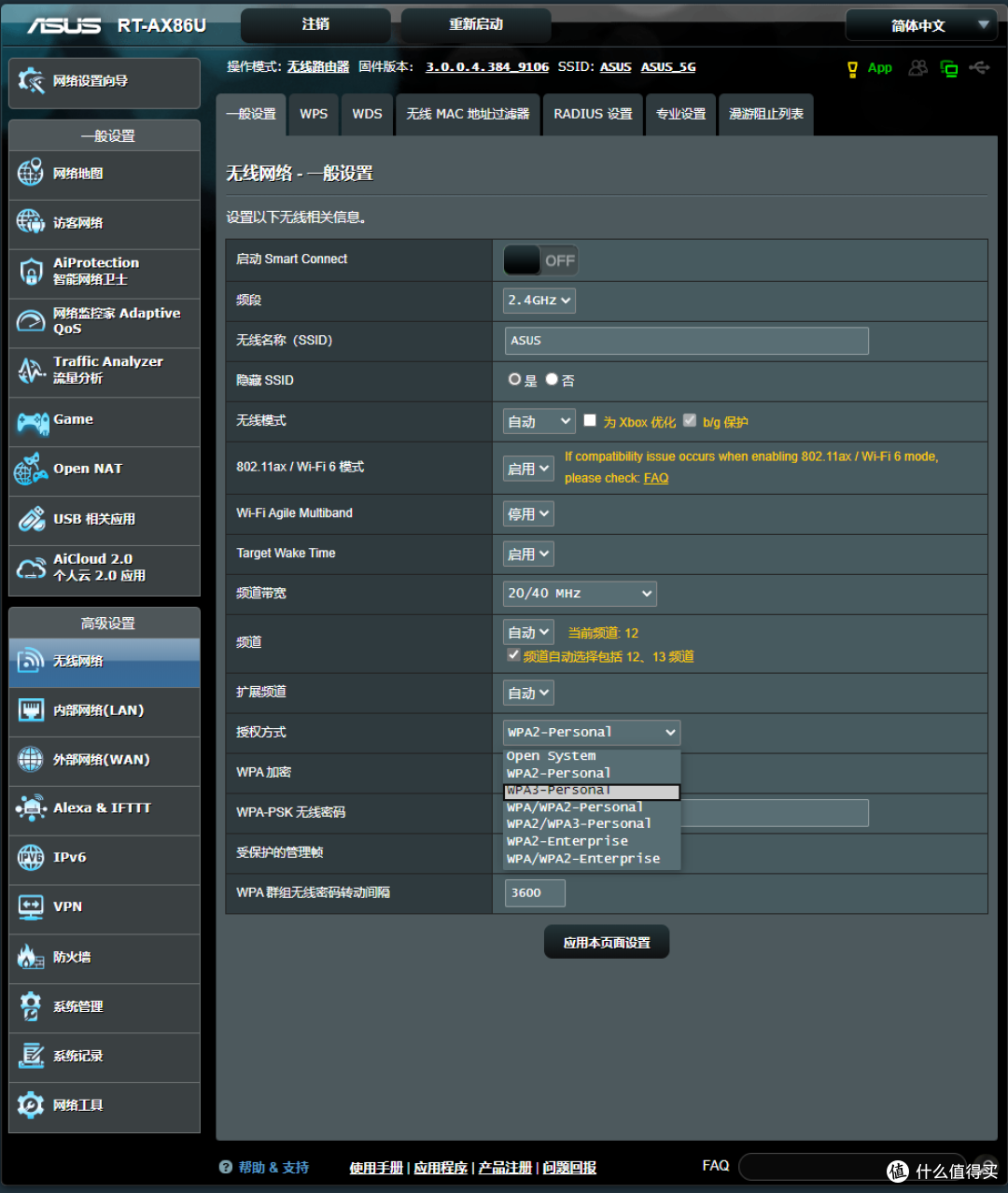The width and height of the screenshot is (1008, 1193).
Task: Switch to the WDS tab
Action: click(x=367, y=115)
